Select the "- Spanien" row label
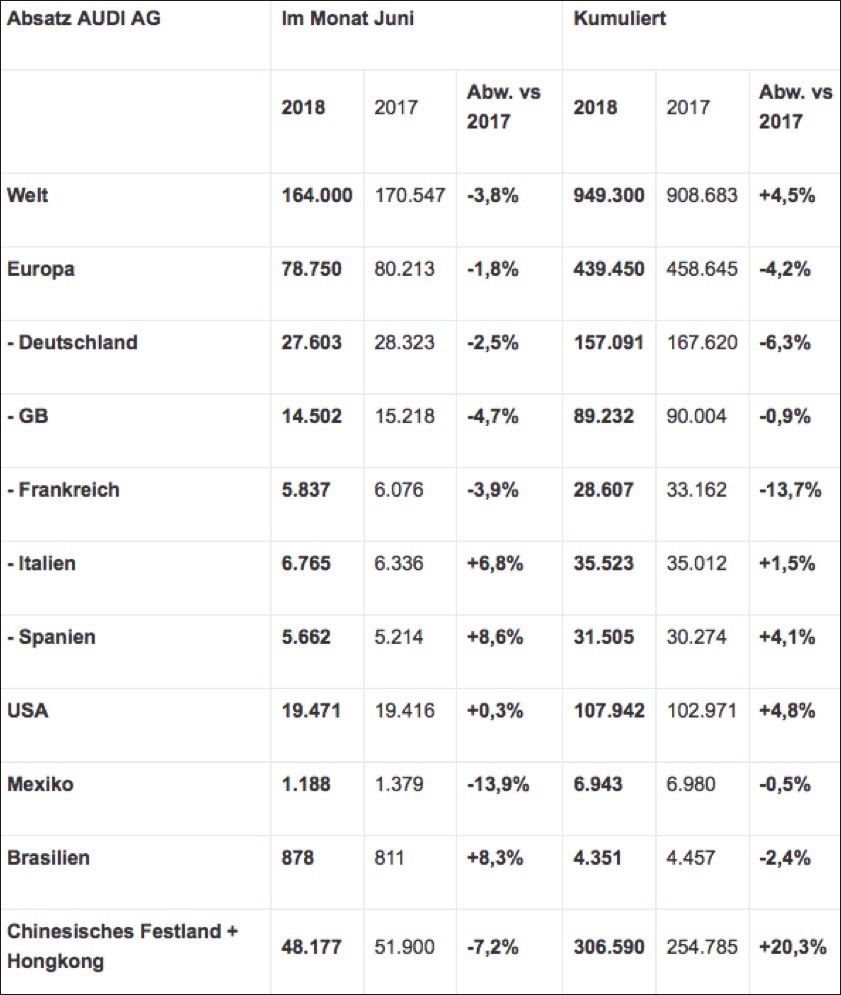Screen dimensions: 841x995 [x=51, y=637]
